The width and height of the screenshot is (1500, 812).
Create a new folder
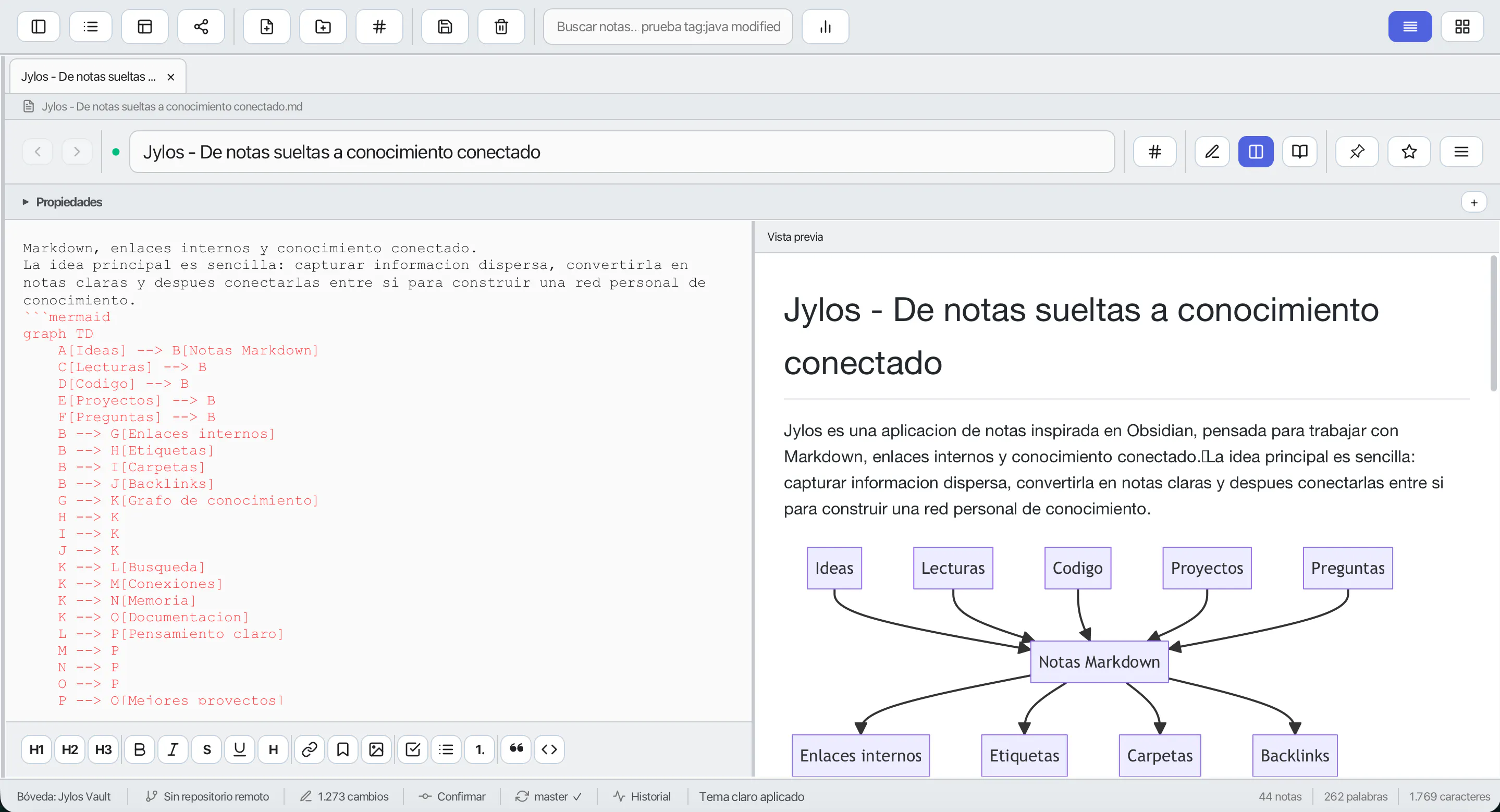click(323, 27)
